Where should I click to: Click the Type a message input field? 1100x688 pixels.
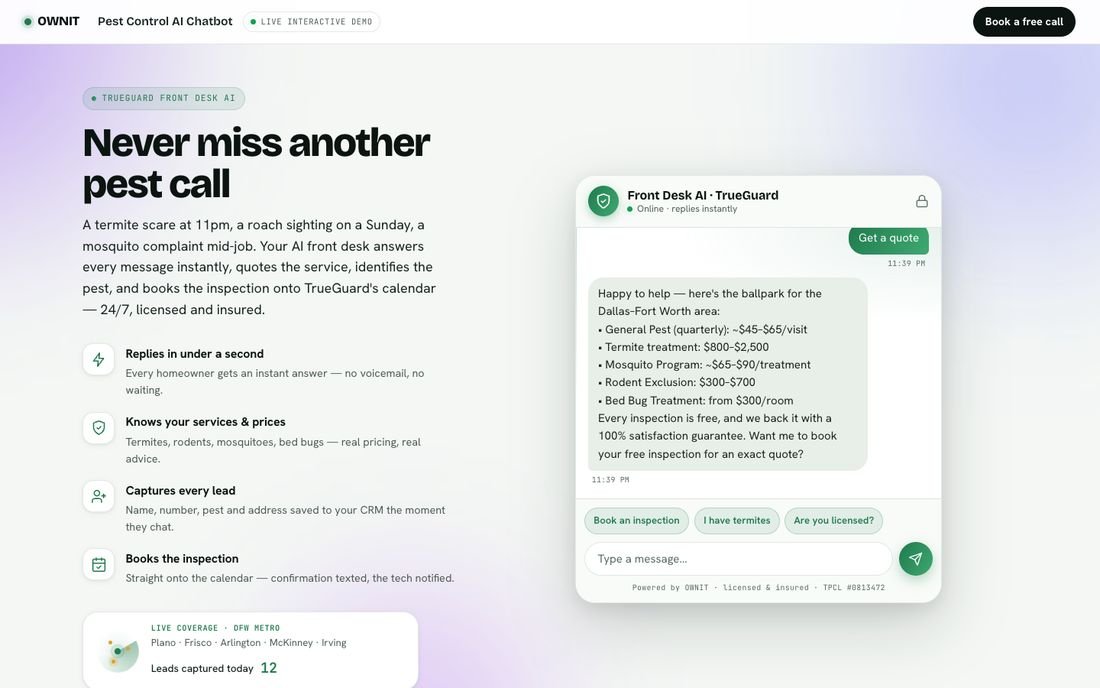click(x=738, y=559)
